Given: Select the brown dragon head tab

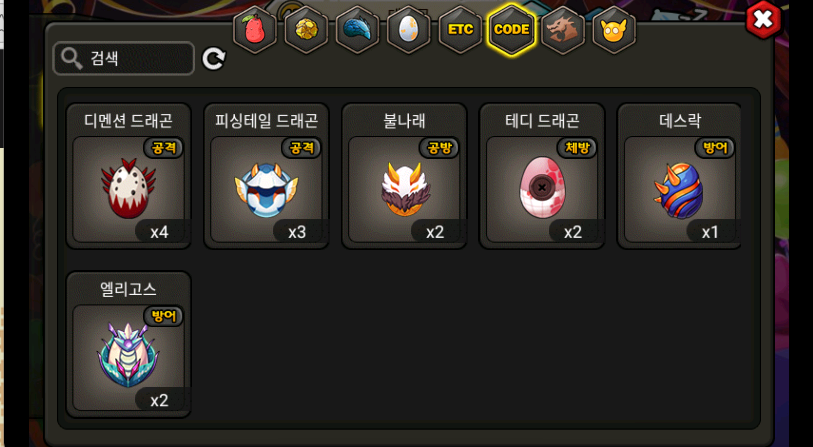Looking at the screenshot, I should point(563,30).
